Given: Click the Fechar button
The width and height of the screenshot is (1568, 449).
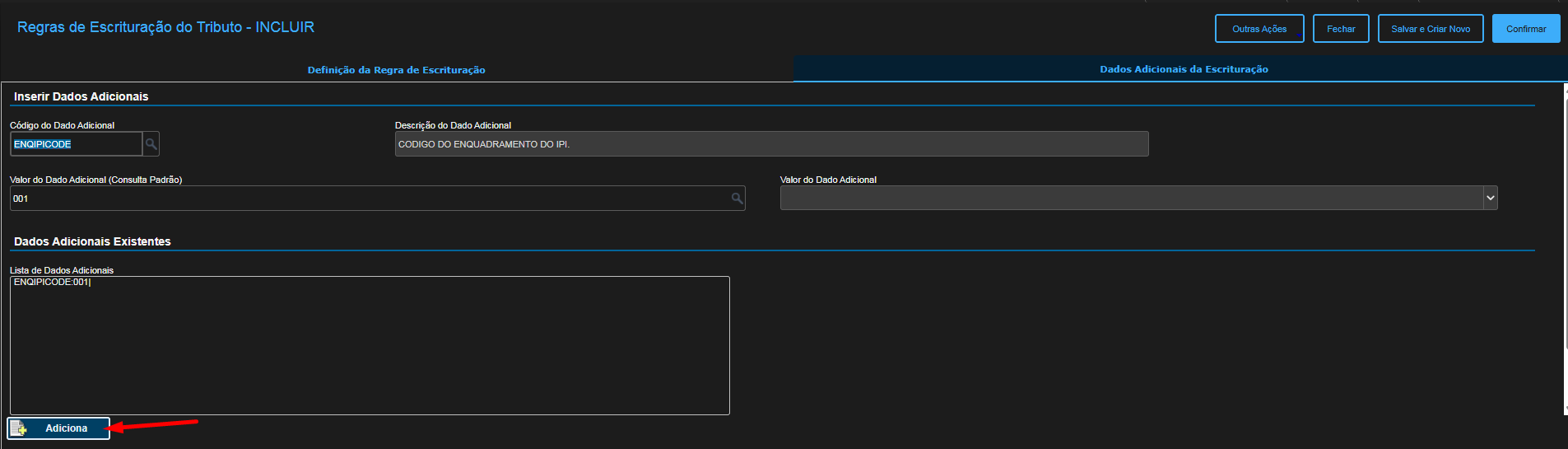Looking at the screenshot, I should click(1340, 29).
